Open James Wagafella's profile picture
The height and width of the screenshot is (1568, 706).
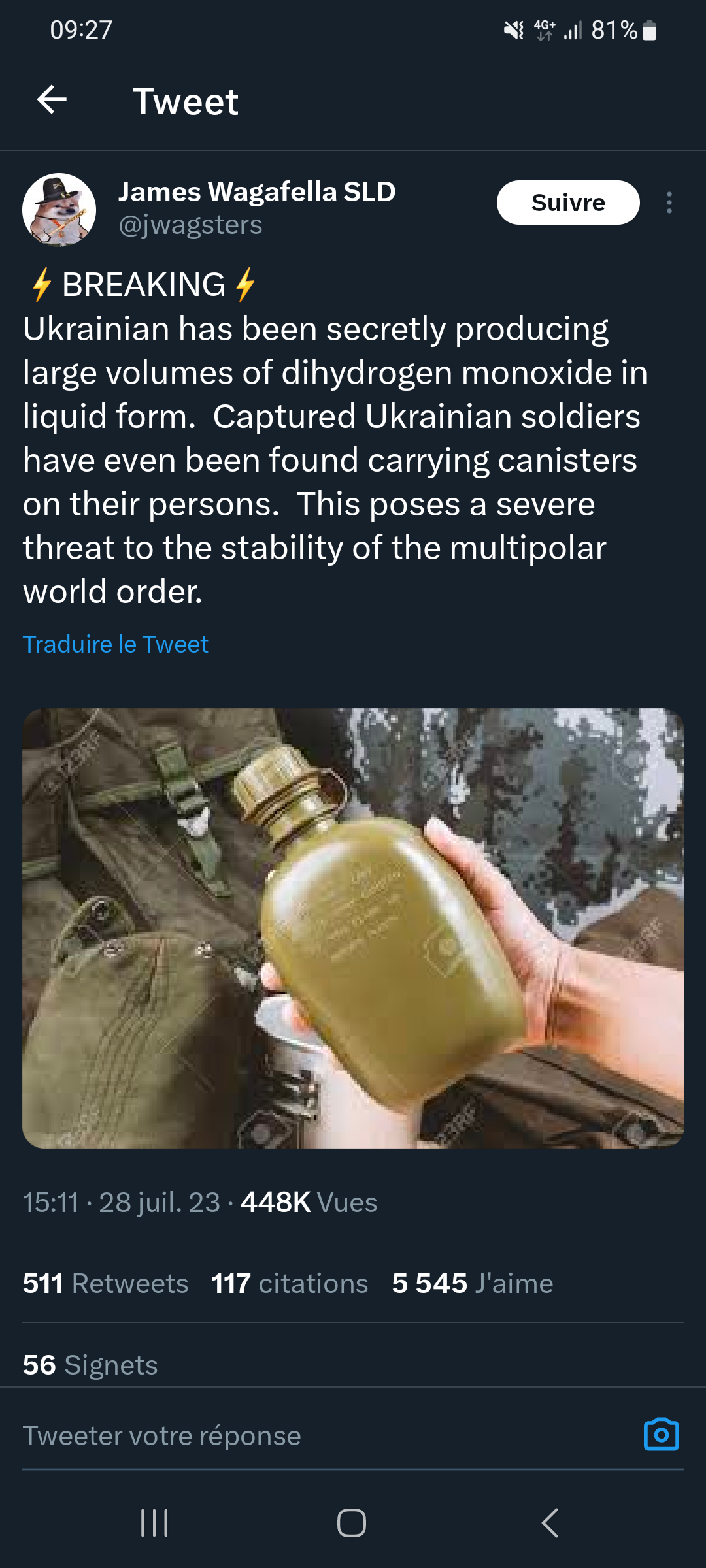59,210
